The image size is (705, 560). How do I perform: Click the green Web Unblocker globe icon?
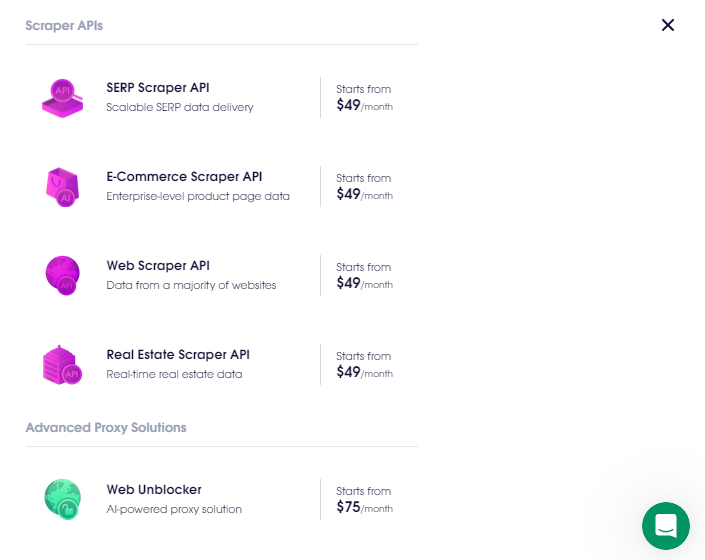(x=62, y=499)
